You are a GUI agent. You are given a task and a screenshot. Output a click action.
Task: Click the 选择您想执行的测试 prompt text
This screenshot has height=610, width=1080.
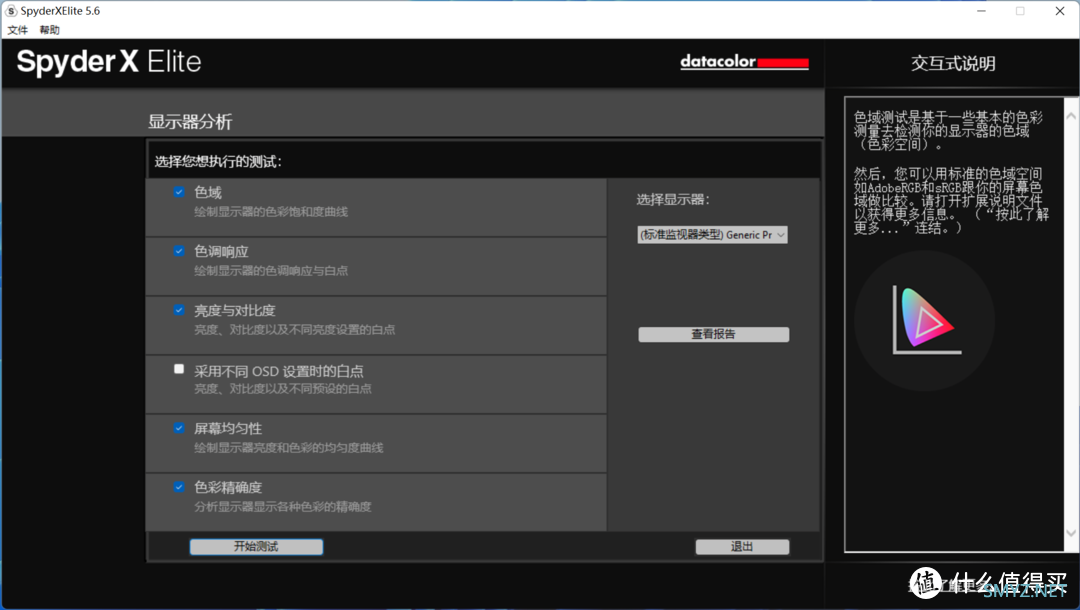pyautogui.click(x=218, y=162)
